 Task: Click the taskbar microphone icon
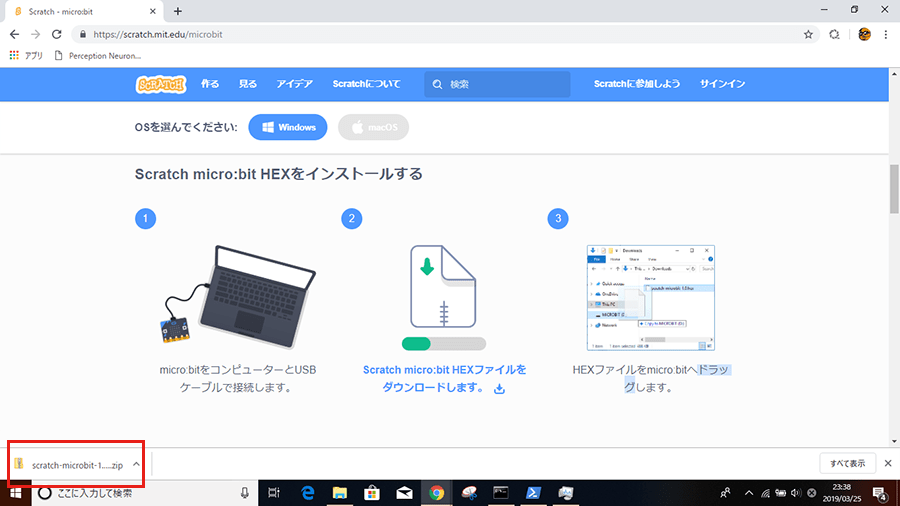[x=245, y=493]
